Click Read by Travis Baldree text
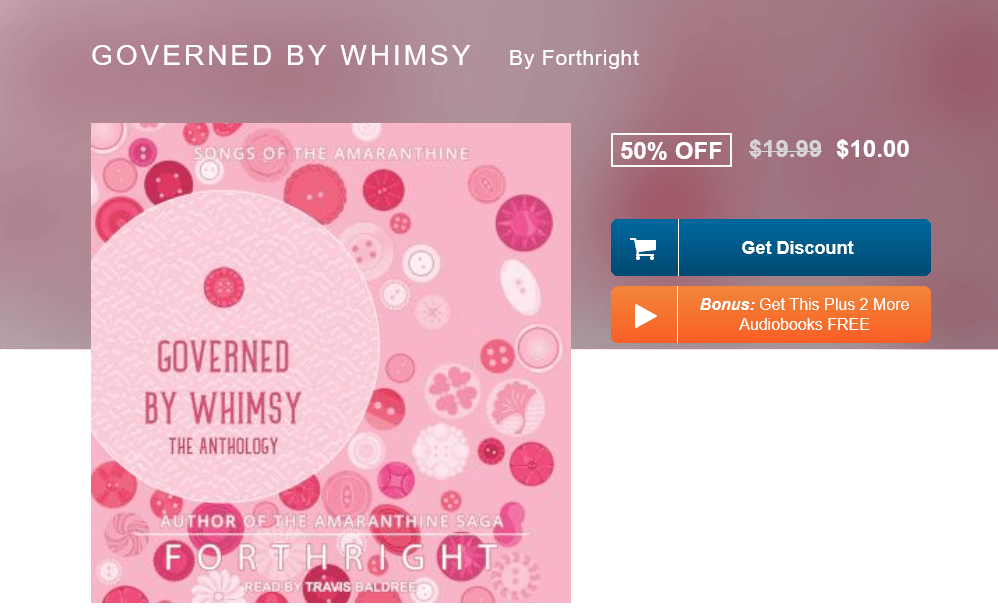The width and height of the screenshot is (998, 615). click(x=331, y=587)
